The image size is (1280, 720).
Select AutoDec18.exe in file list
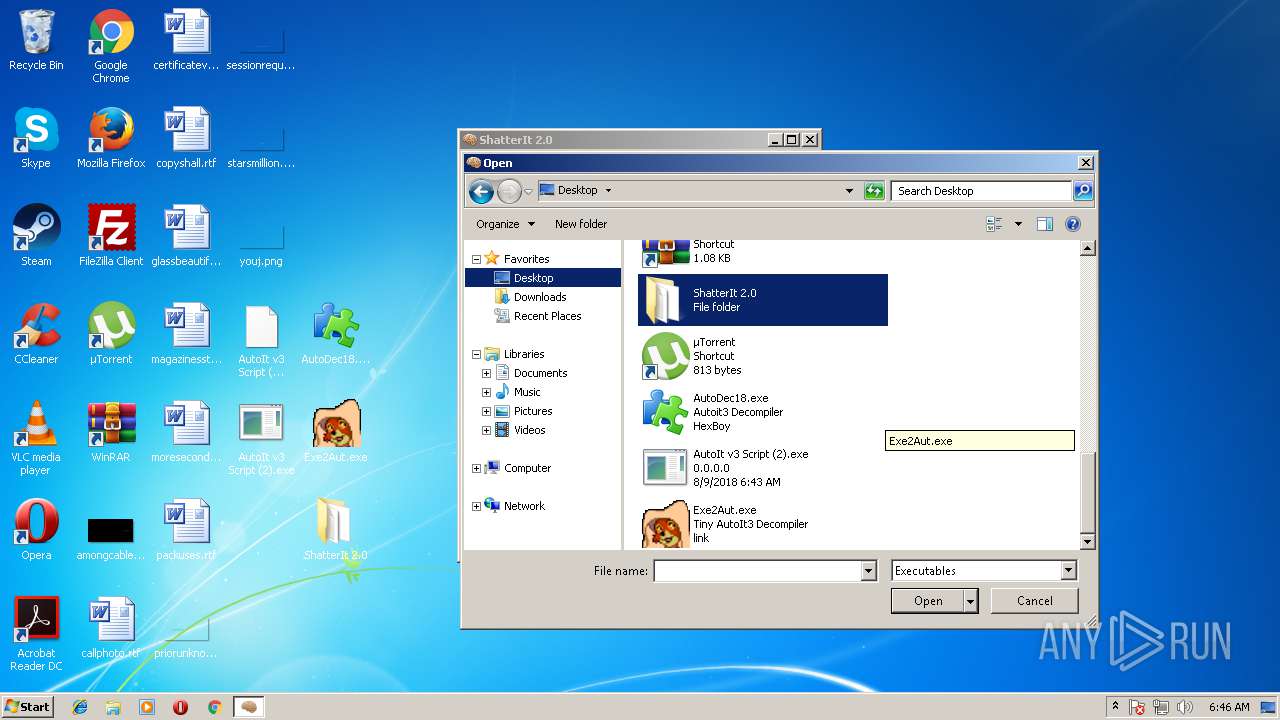tap(762, 412)
